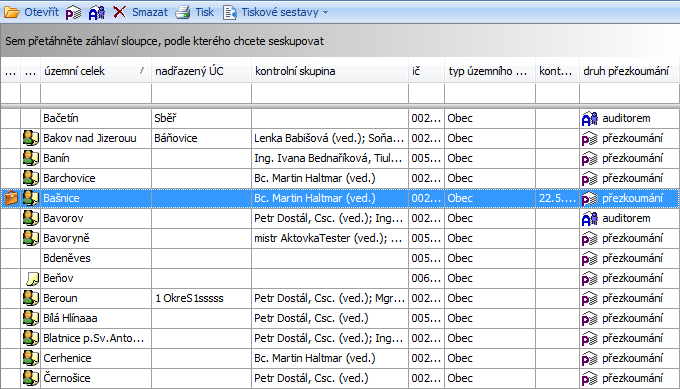Select the Beroun cell

[x=96, y=298]
